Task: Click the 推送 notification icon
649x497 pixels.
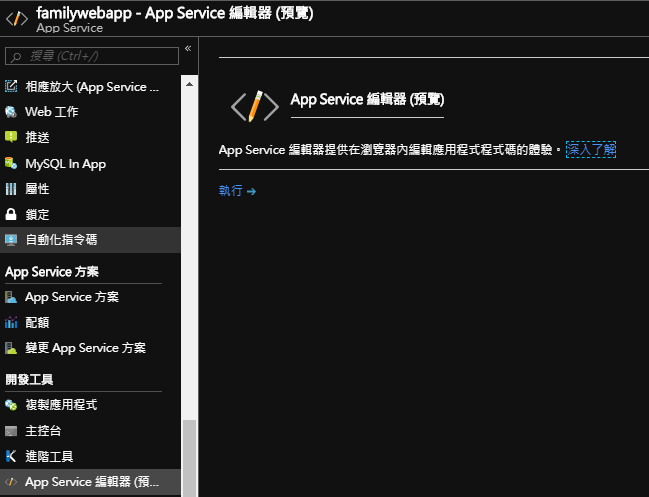Action: 11,137
